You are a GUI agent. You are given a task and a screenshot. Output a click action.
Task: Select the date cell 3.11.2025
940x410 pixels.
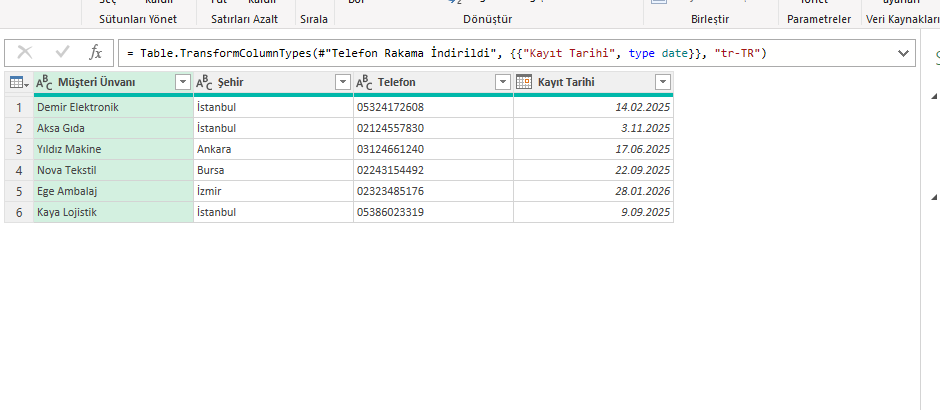(593, 128)
